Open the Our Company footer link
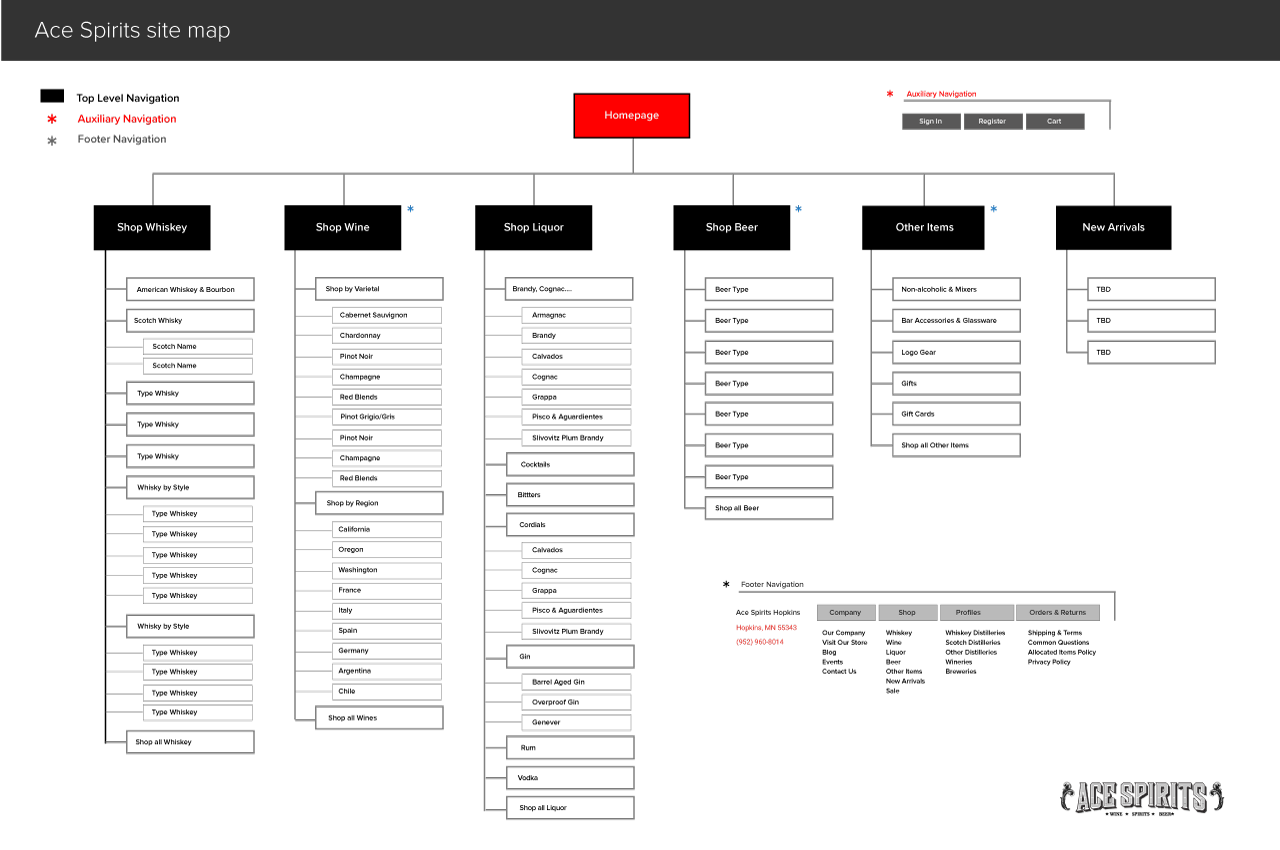This screenshot has width=1280, height=850. 844,633
